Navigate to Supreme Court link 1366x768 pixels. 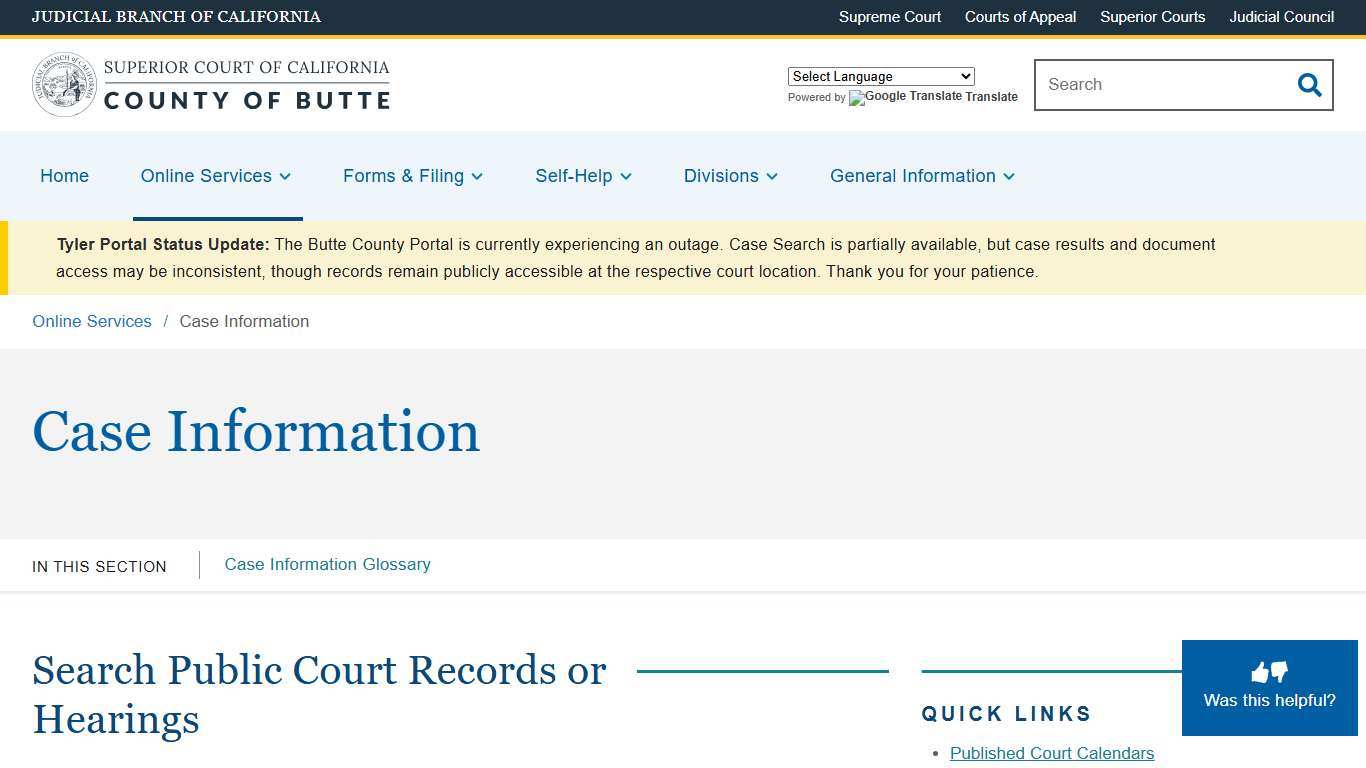click(x=889, y=17)
